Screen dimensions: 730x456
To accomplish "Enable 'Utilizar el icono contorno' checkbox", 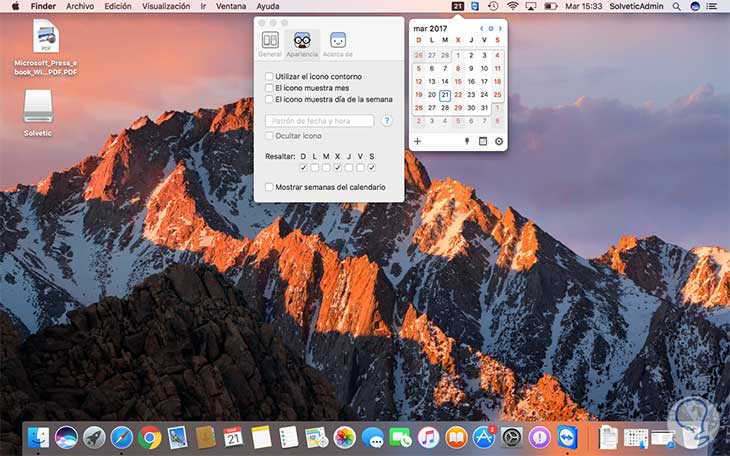I will click(x=269, y=76).
